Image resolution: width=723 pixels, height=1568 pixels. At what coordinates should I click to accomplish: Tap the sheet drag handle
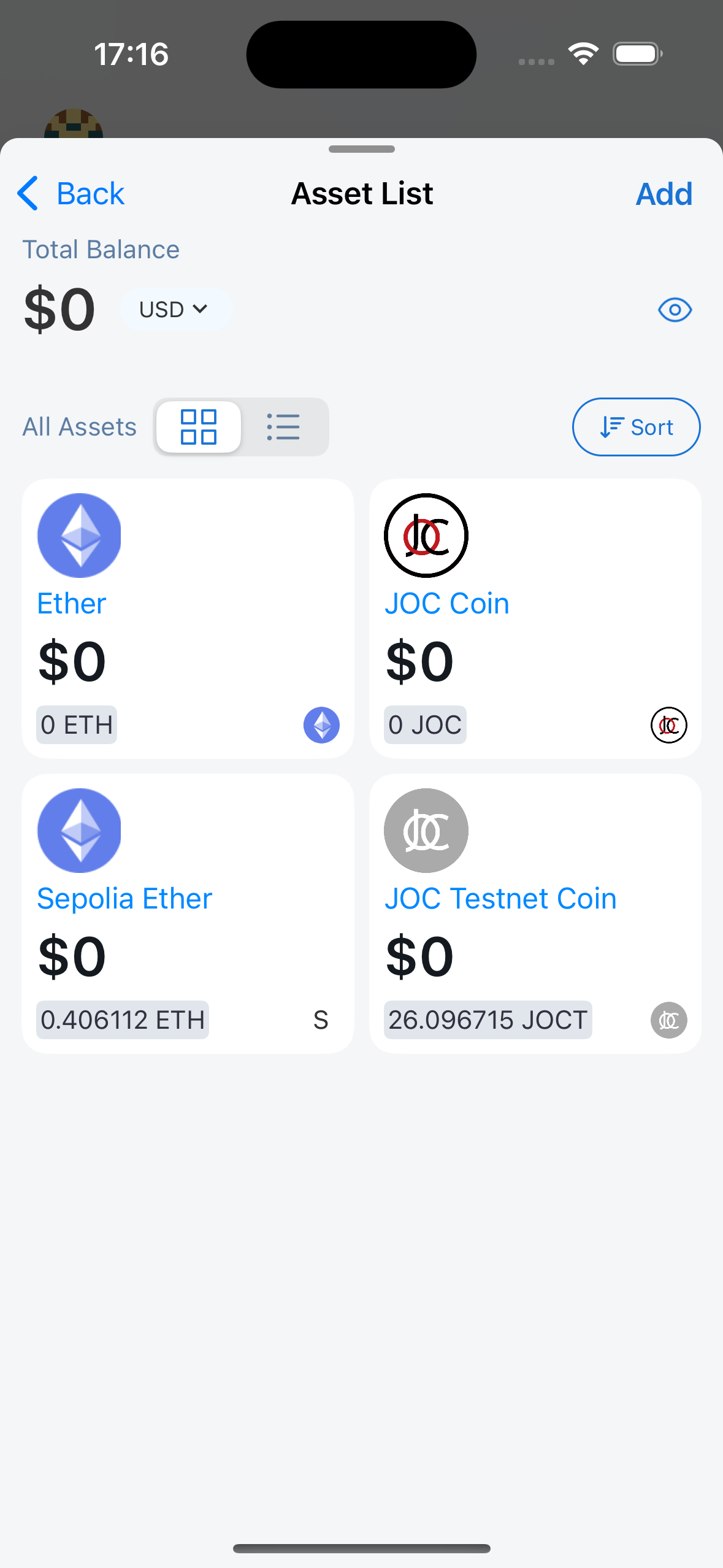tap(361, 149)
